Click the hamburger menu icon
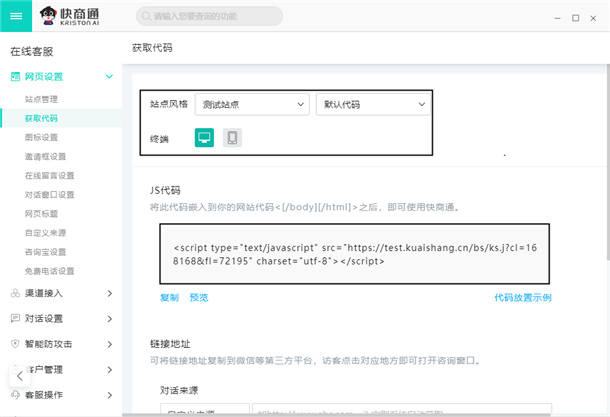 [17, 16]
